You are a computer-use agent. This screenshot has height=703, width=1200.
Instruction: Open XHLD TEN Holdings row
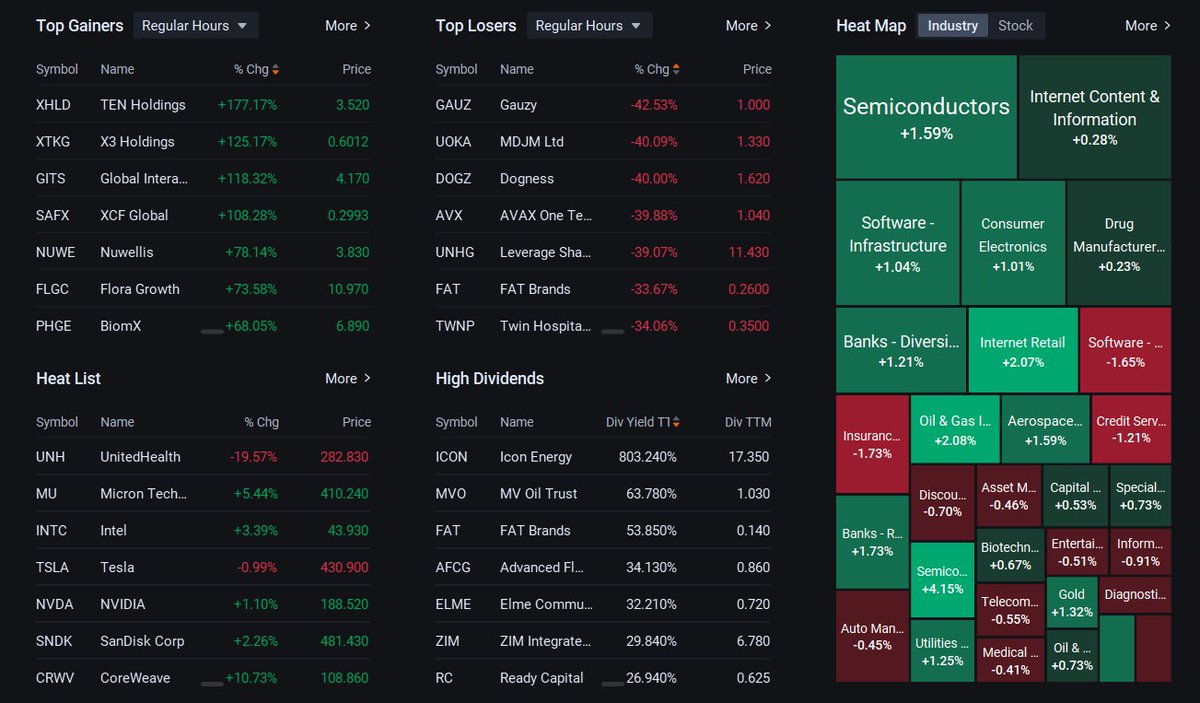[x=203, y=105]
